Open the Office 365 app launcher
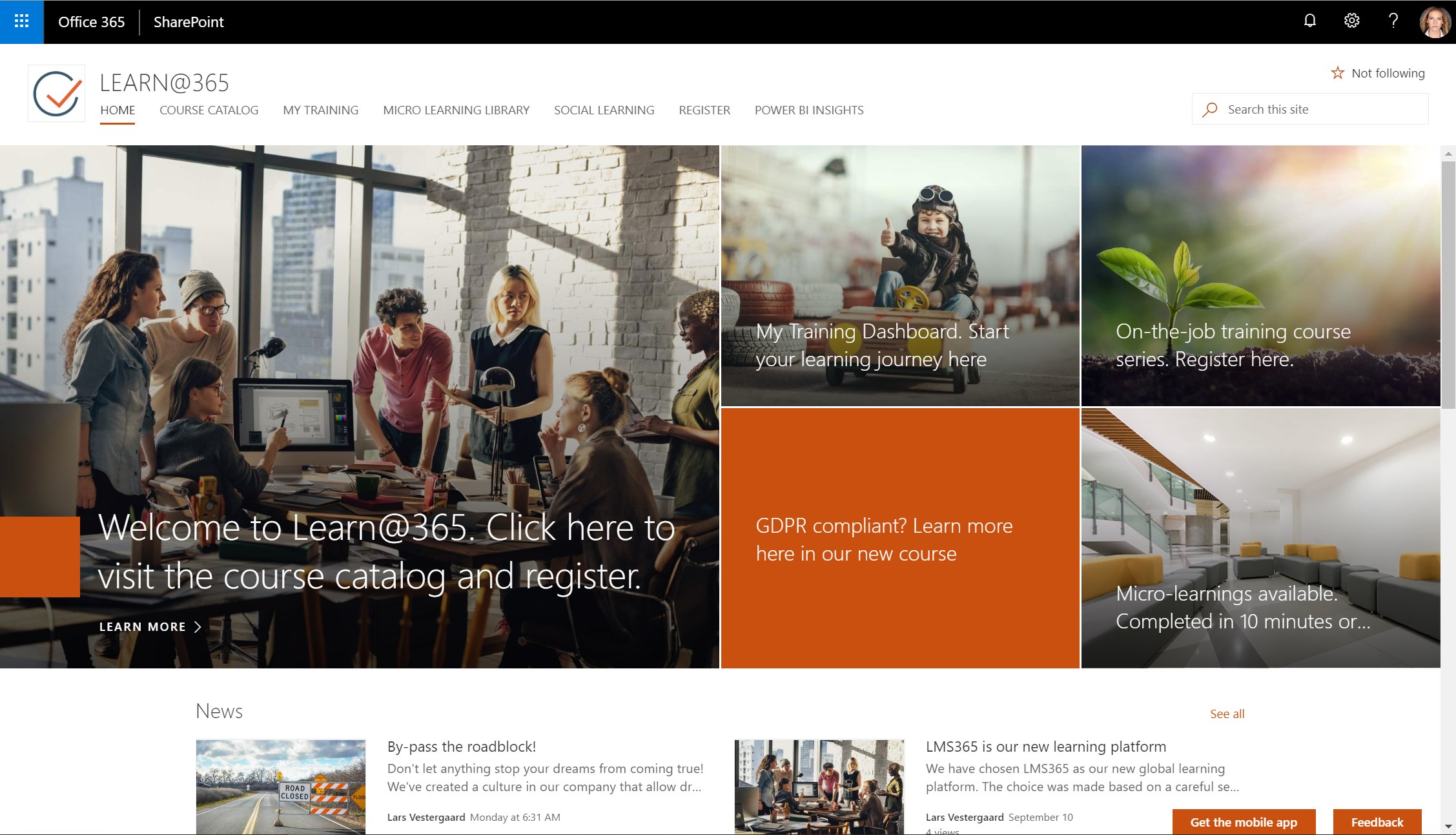The width and height of the screenshot is (1456, 835). click(x=21, y=21)
